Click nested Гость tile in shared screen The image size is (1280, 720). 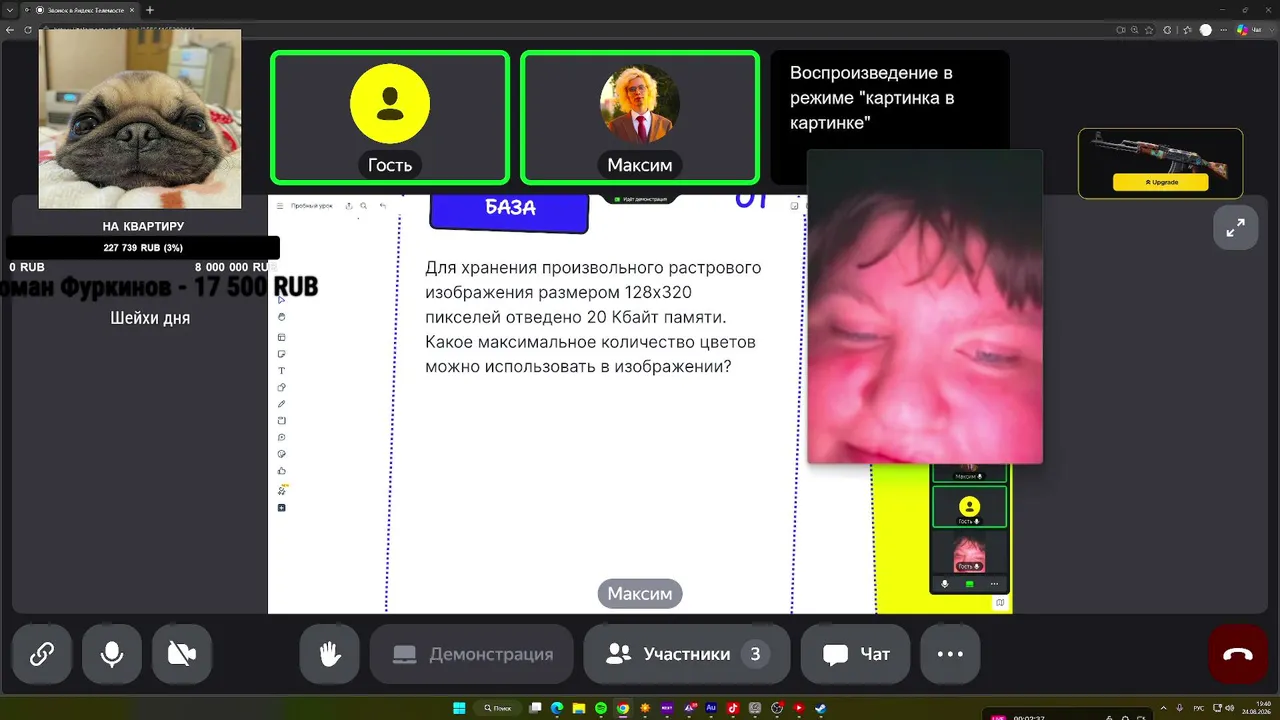(x=969, y=507)
